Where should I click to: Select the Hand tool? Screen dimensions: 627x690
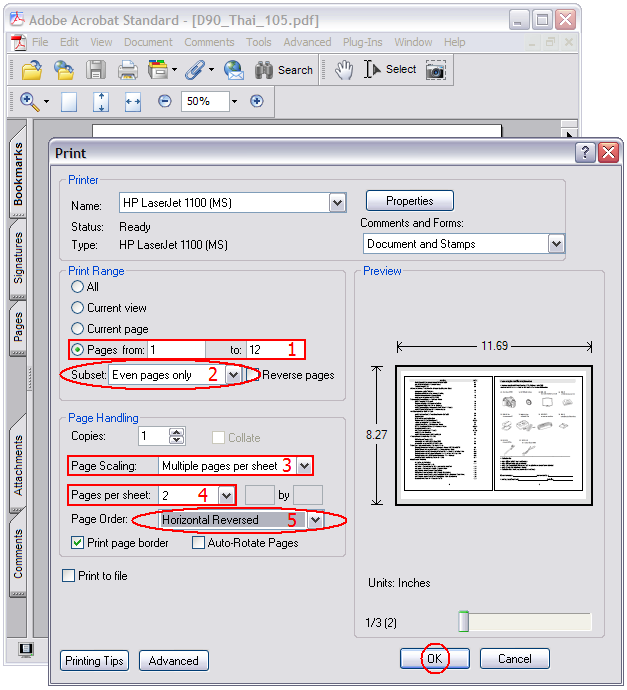pyautogui.click(x=344, y=70)
